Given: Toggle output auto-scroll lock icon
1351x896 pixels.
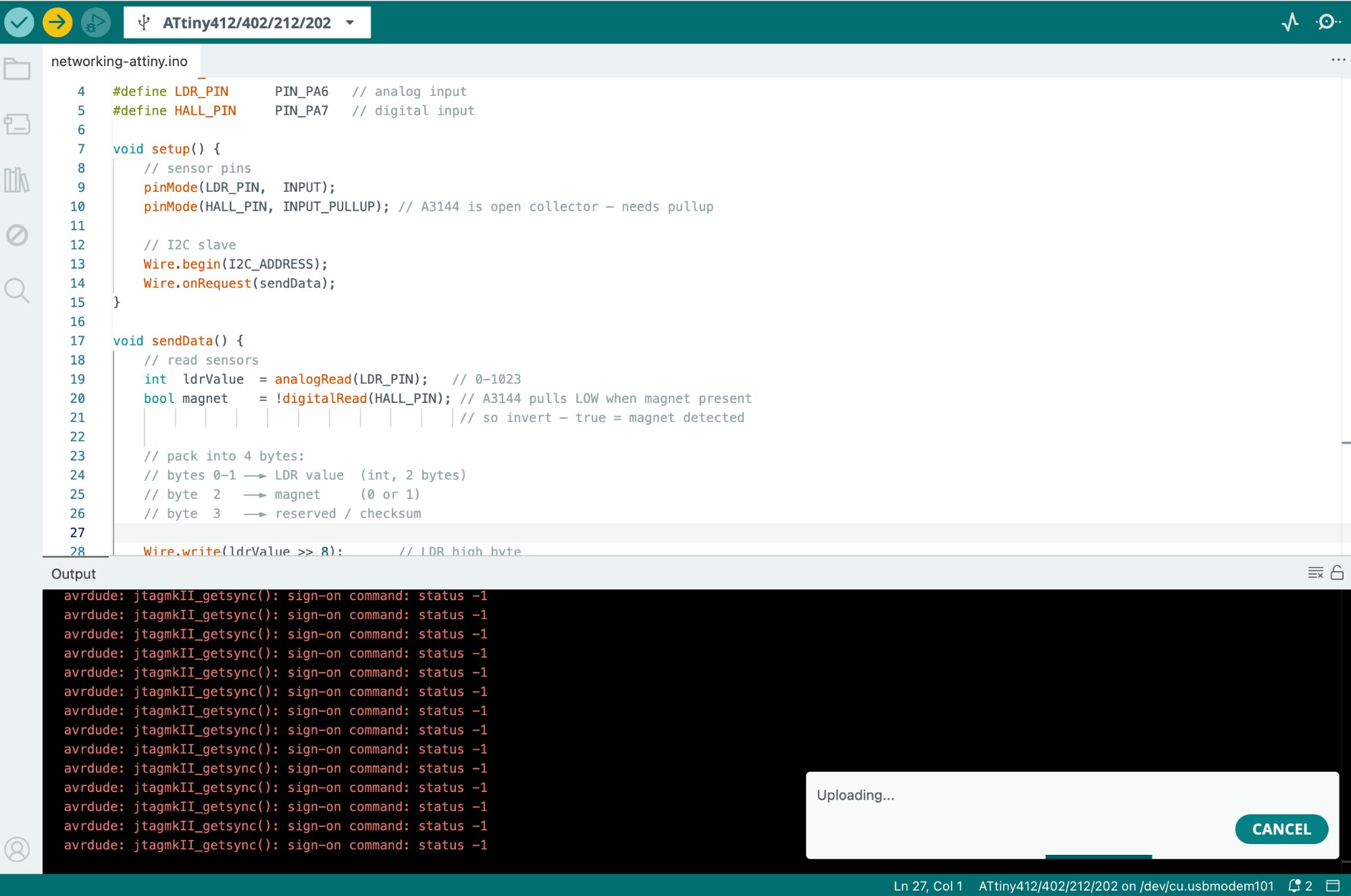Looking at the screenshot, I should point(1337,573).
